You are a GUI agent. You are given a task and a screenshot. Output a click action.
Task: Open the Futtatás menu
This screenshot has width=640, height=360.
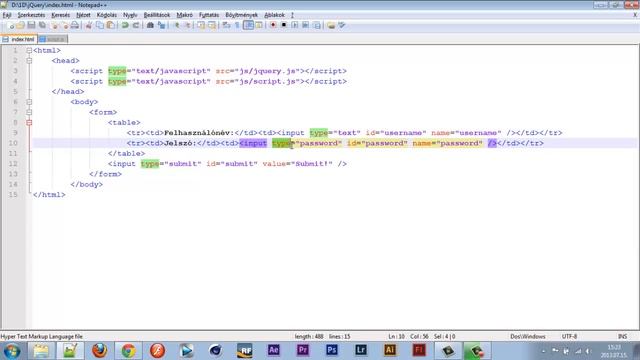click(209, 15)
